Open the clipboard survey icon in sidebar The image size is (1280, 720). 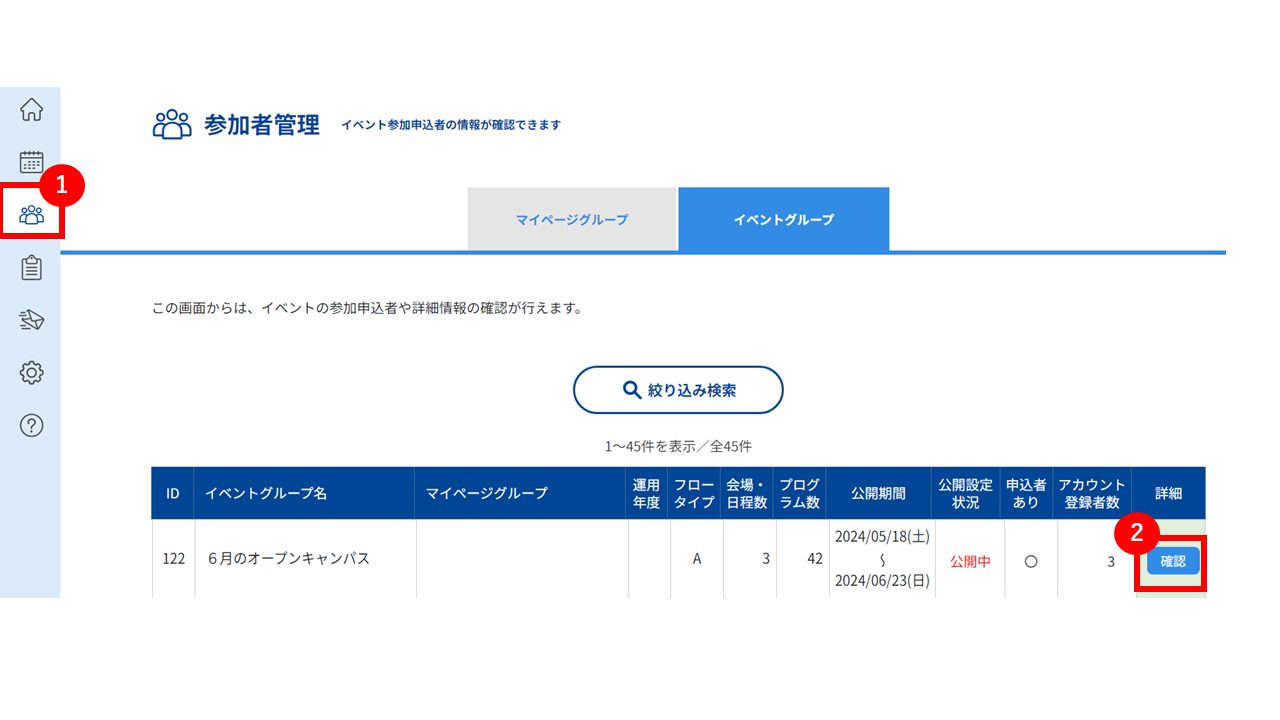(x=32, y=267)
